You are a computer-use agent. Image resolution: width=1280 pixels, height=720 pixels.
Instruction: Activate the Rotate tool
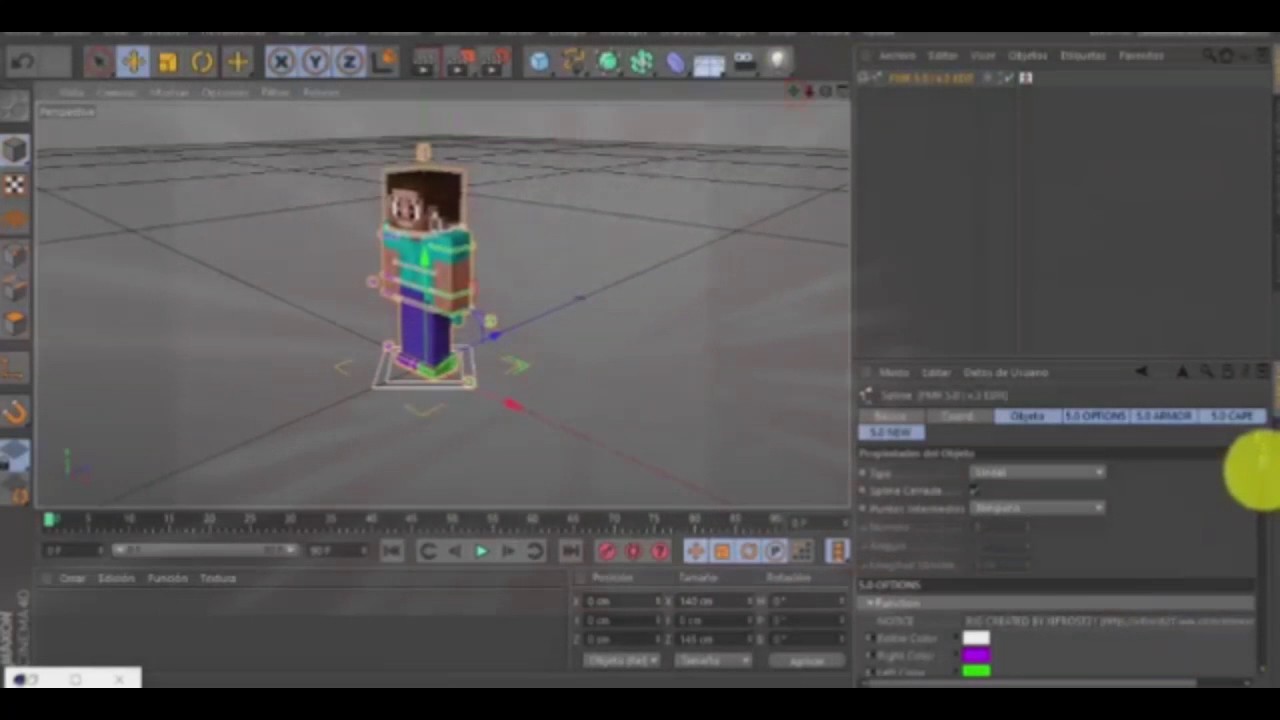[x=202, y=62]
